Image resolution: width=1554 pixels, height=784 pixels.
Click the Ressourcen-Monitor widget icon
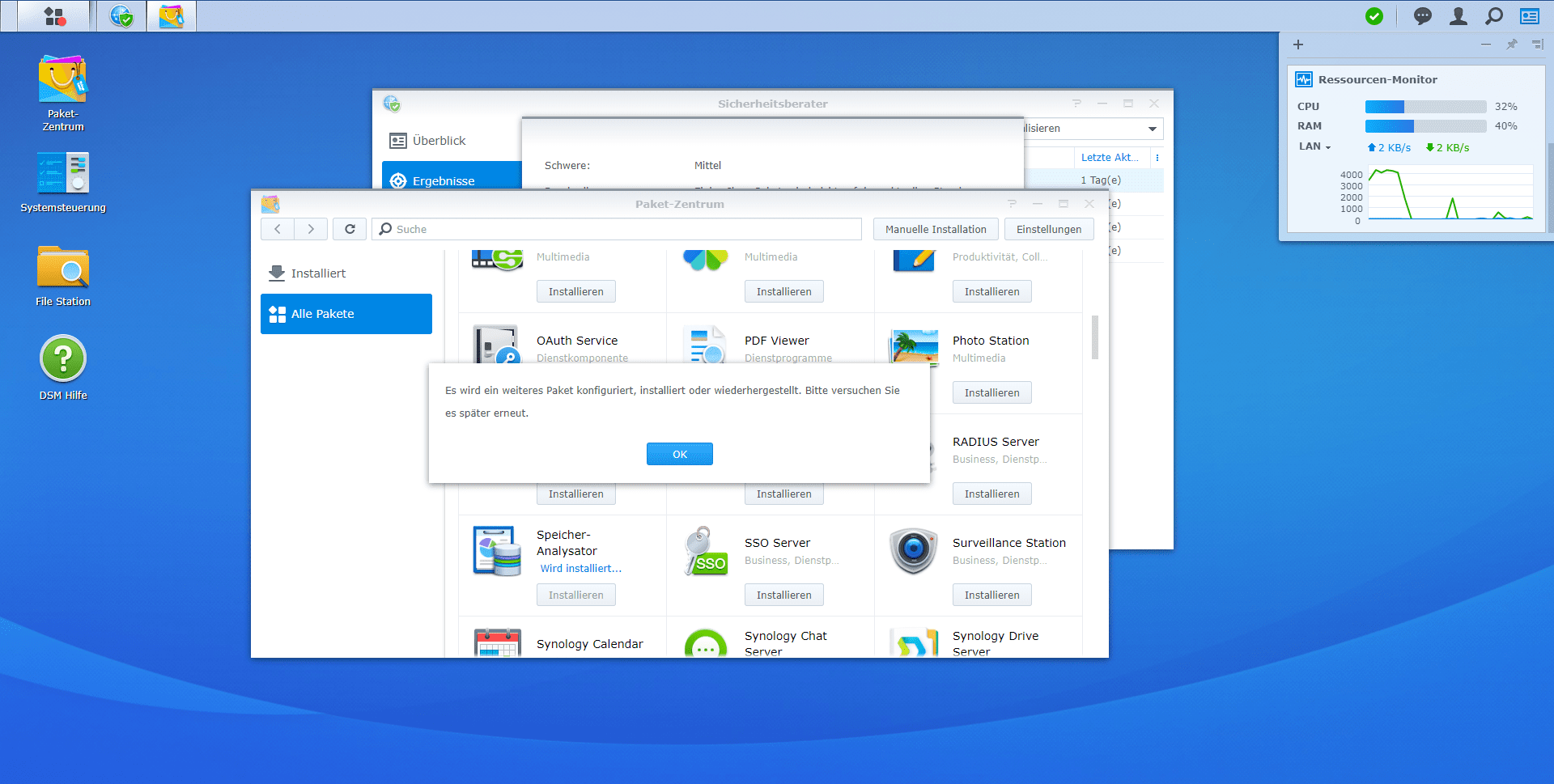[x=1304, y=79]
